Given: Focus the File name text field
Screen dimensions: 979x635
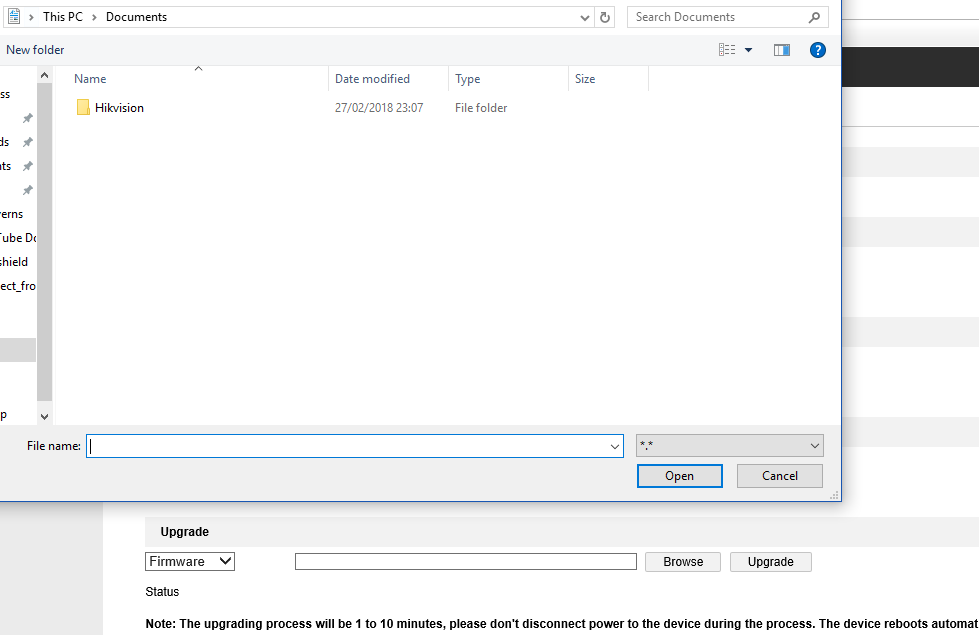Looking at the screenshot, I should point(350,446).
